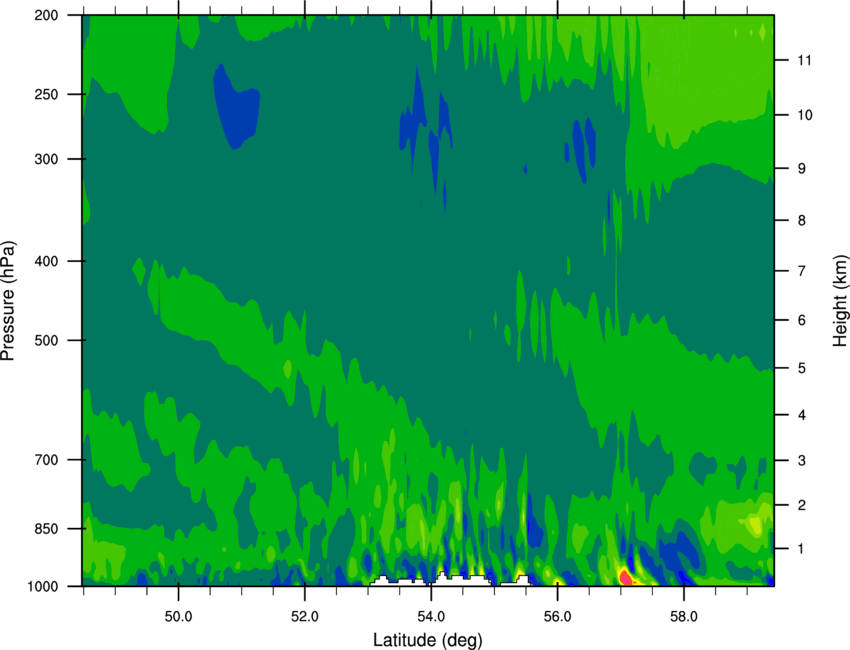This screenshot has height=650, width=850.
Task: Click the 9 km height label
Action: coord(802,169)
